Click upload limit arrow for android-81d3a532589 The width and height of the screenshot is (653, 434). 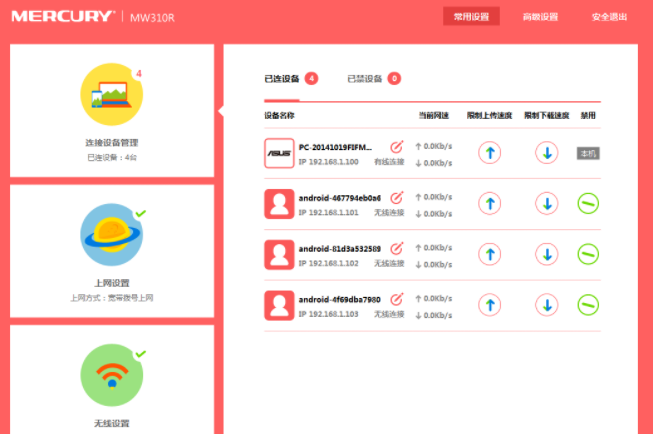490,253
